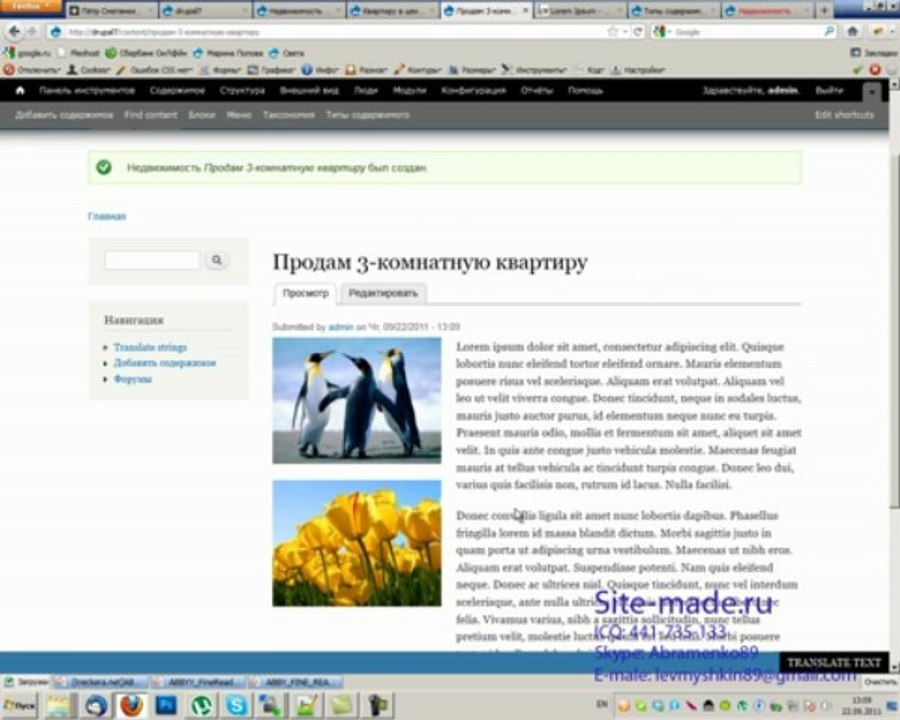This screenshot has width=900, height=720.
Task: Click into the sidebar search input field
Action: pyautogui.click(x=152, y=260)
